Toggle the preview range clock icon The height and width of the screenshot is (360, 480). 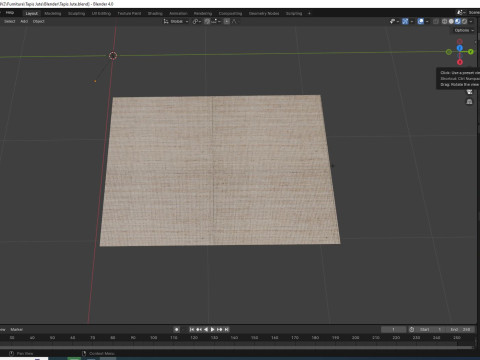pos(412,330)
